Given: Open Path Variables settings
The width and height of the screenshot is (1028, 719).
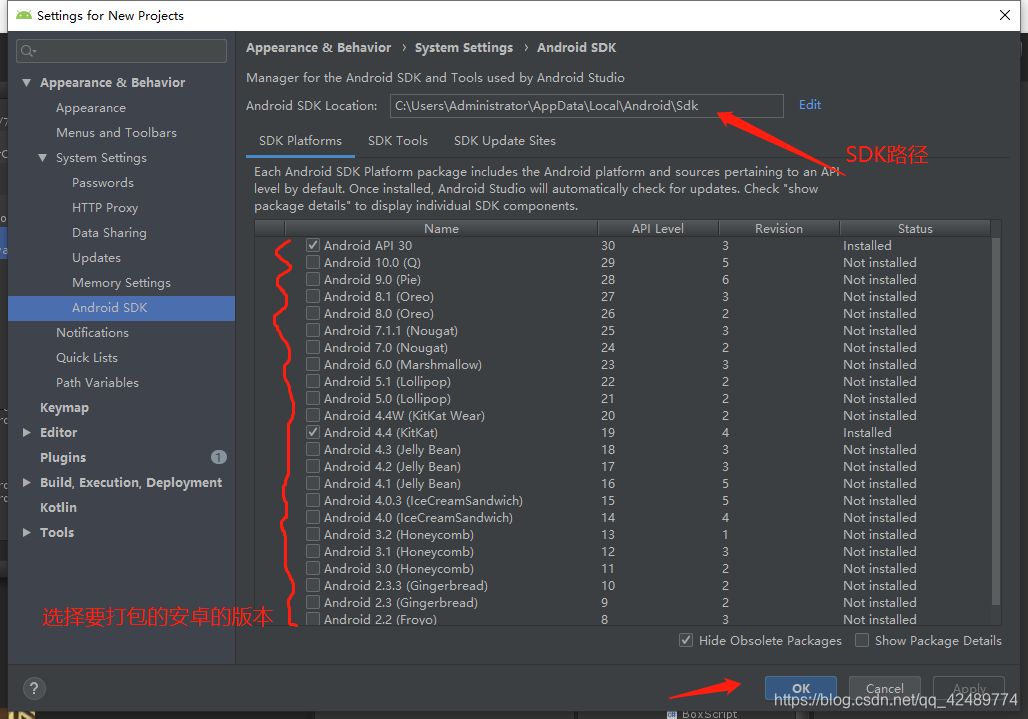Looking at the screenshot, I should [97, 382].
